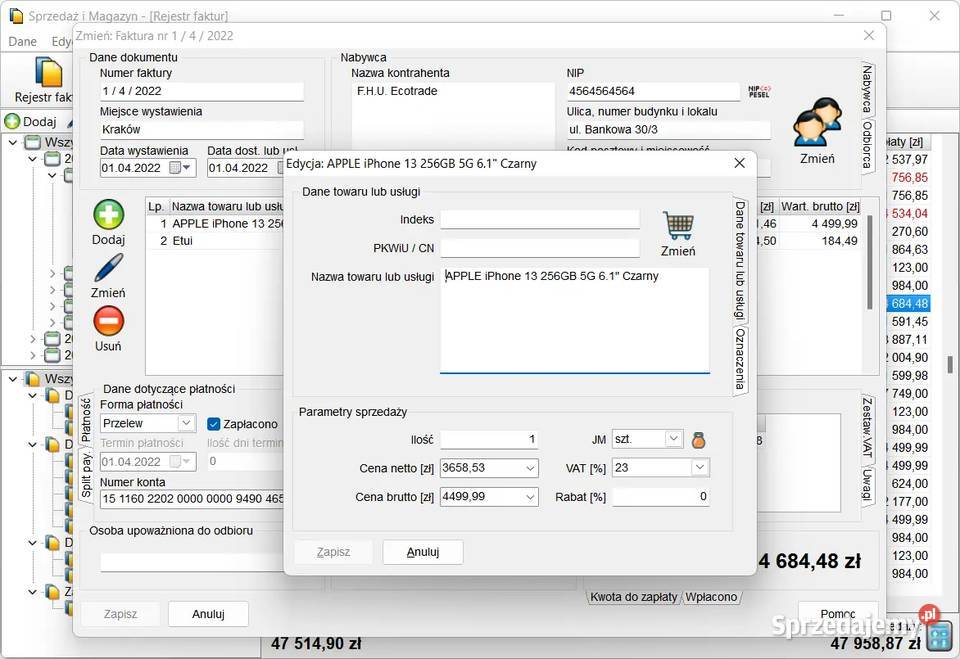Select the Odbiorca side tab
The height and width of the screenshot is (659, 960).
[867, 146]
